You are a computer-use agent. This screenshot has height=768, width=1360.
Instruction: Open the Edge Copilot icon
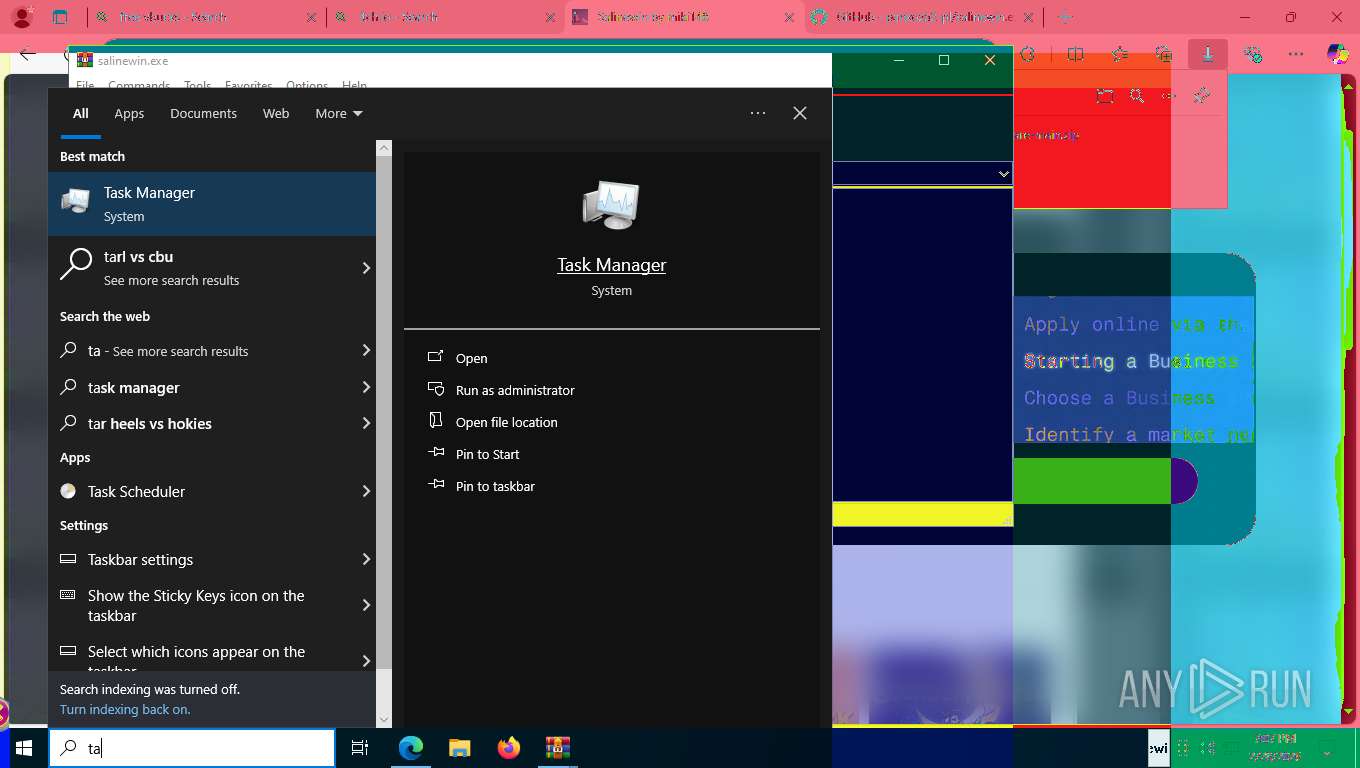coord(1337,54)
